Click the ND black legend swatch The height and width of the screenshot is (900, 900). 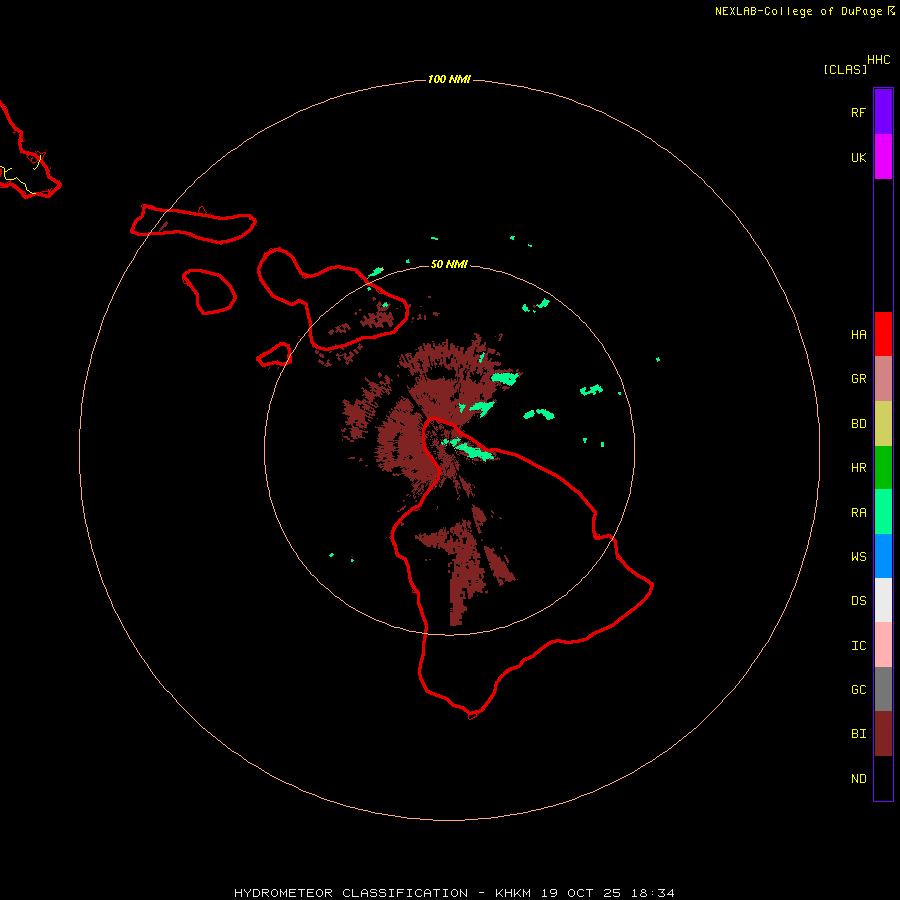click(883, 778)
